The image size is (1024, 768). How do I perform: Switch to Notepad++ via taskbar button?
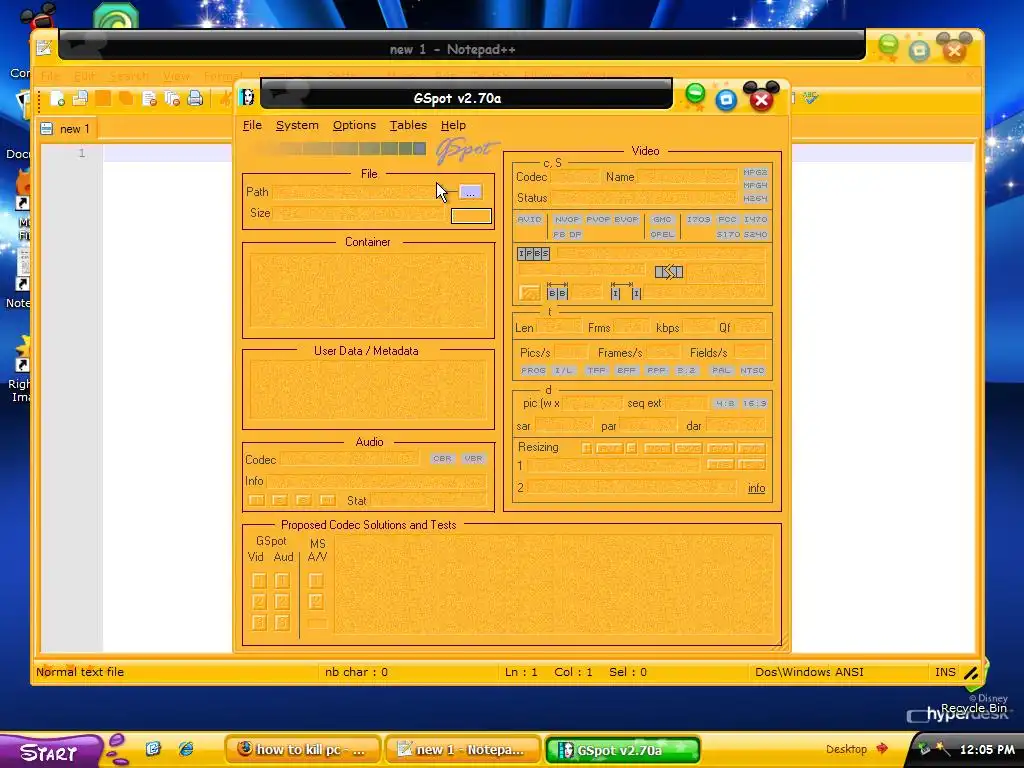click(463, 750)
